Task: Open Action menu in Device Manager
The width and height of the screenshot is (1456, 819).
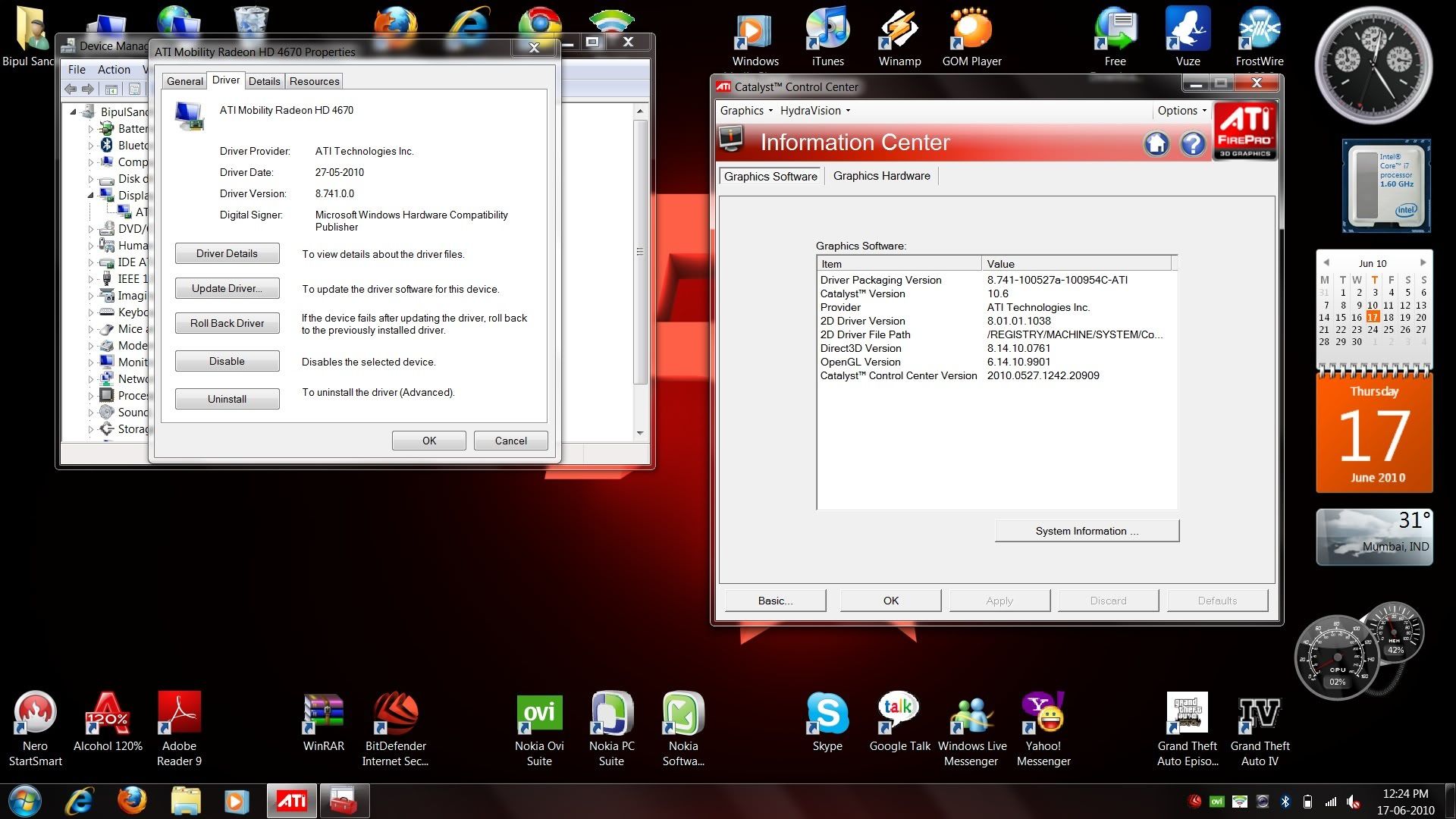Action: [114, 69]
